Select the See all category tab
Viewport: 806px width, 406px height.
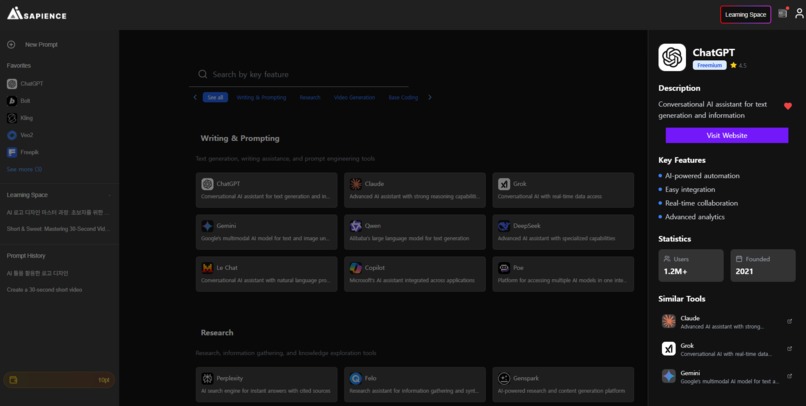[x=215, y=98]
